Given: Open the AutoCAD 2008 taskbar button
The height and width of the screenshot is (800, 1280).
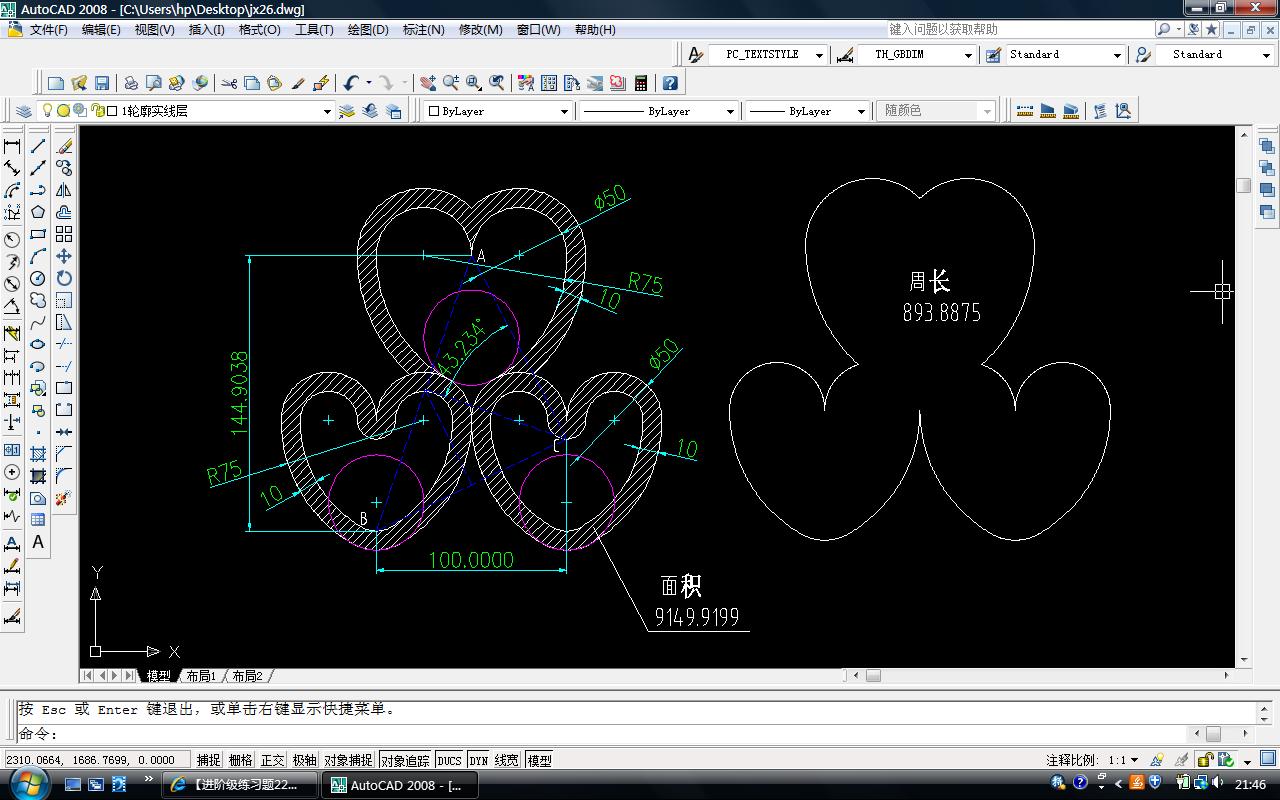Looking at the screenshot, I should [400, 785].
